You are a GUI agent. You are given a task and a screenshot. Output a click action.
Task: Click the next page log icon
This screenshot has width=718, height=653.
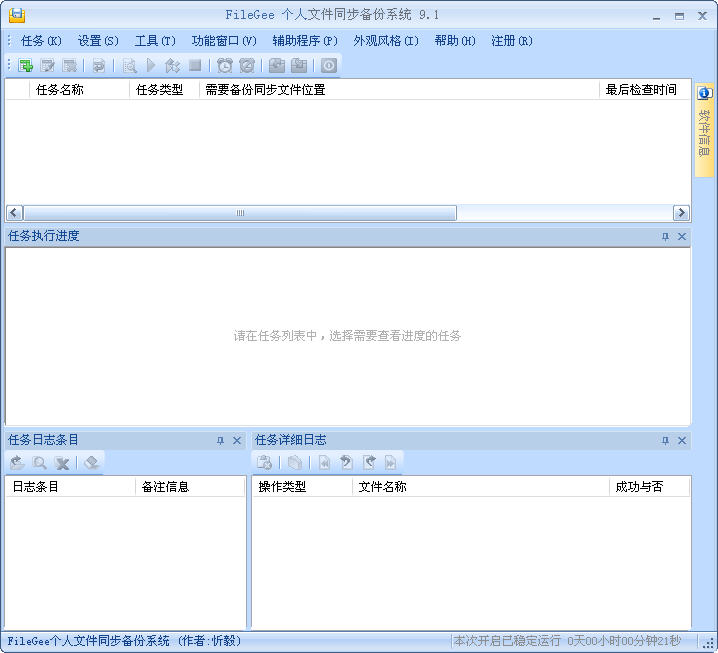pos(369,463)
